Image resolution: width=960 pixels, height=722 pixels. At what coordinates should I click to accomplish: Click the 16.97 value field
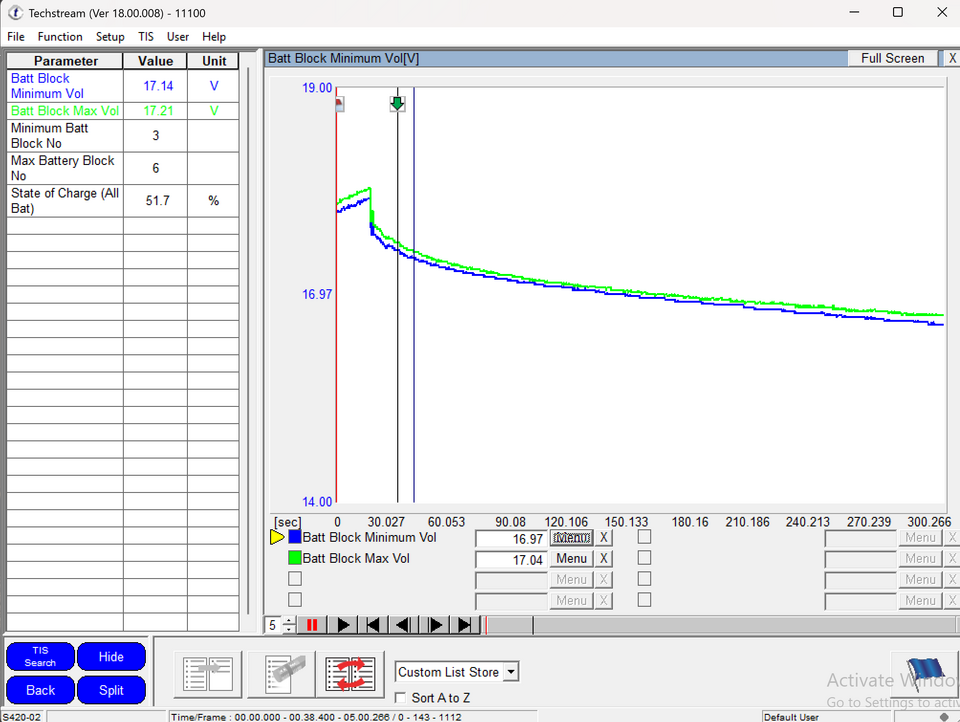(511, 539)
